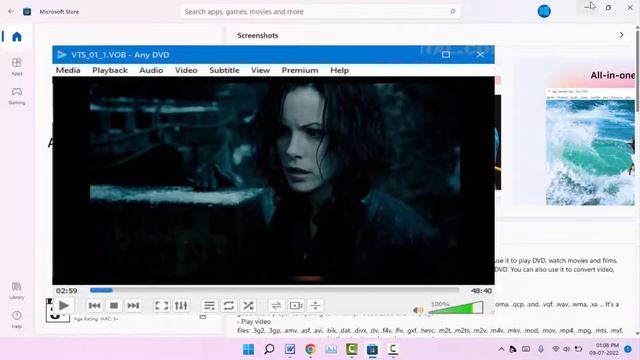Screen dimensions: 640x360
Task: Close the Any DVD player window
Action: [x=480, y=54]
